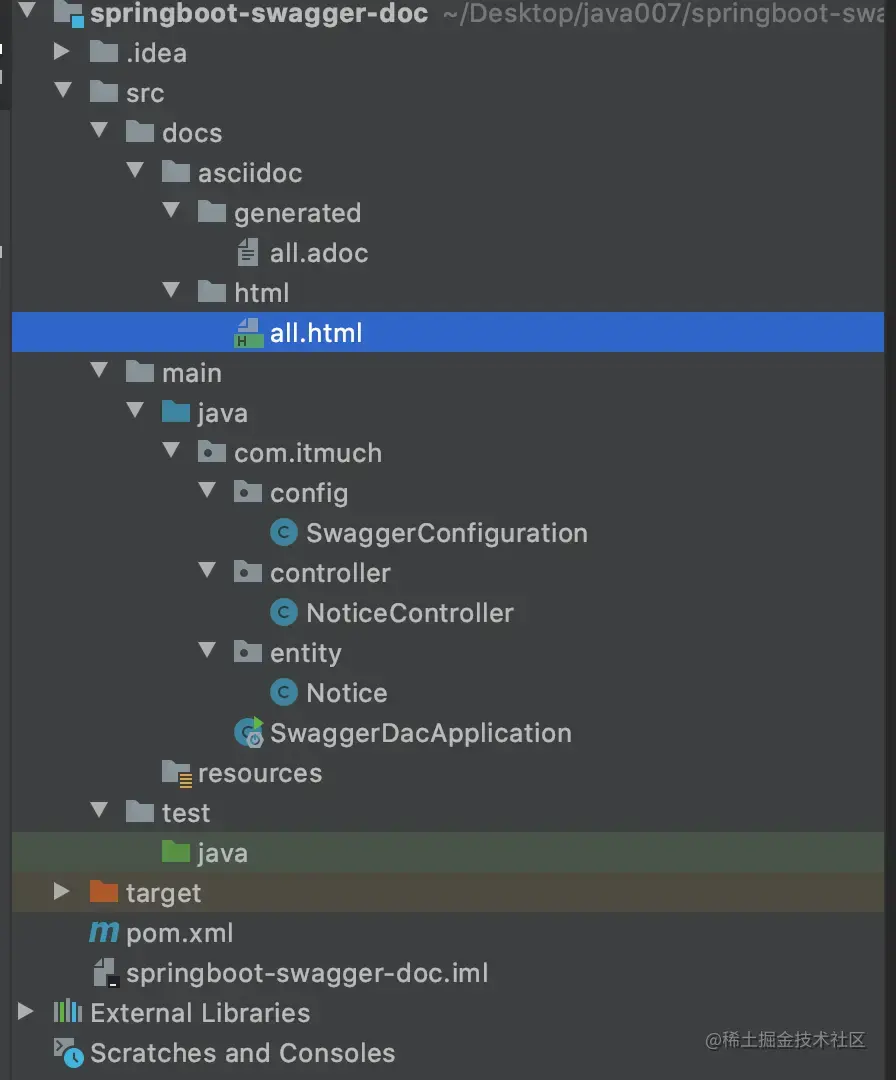The width and height of the screenshot is (896, 1080).
Task: Expand the target folder
Action: [x=62, y=892]
